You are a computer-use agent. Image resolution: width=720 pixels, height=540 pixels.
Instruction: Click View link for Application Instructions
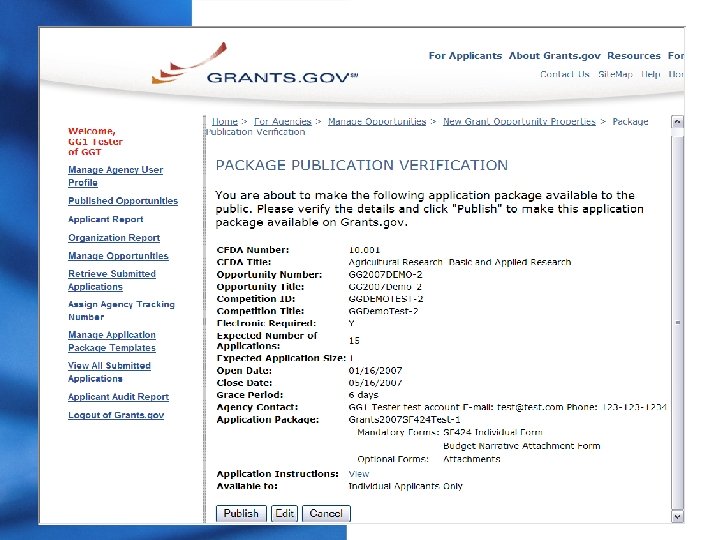click(359, 474)
